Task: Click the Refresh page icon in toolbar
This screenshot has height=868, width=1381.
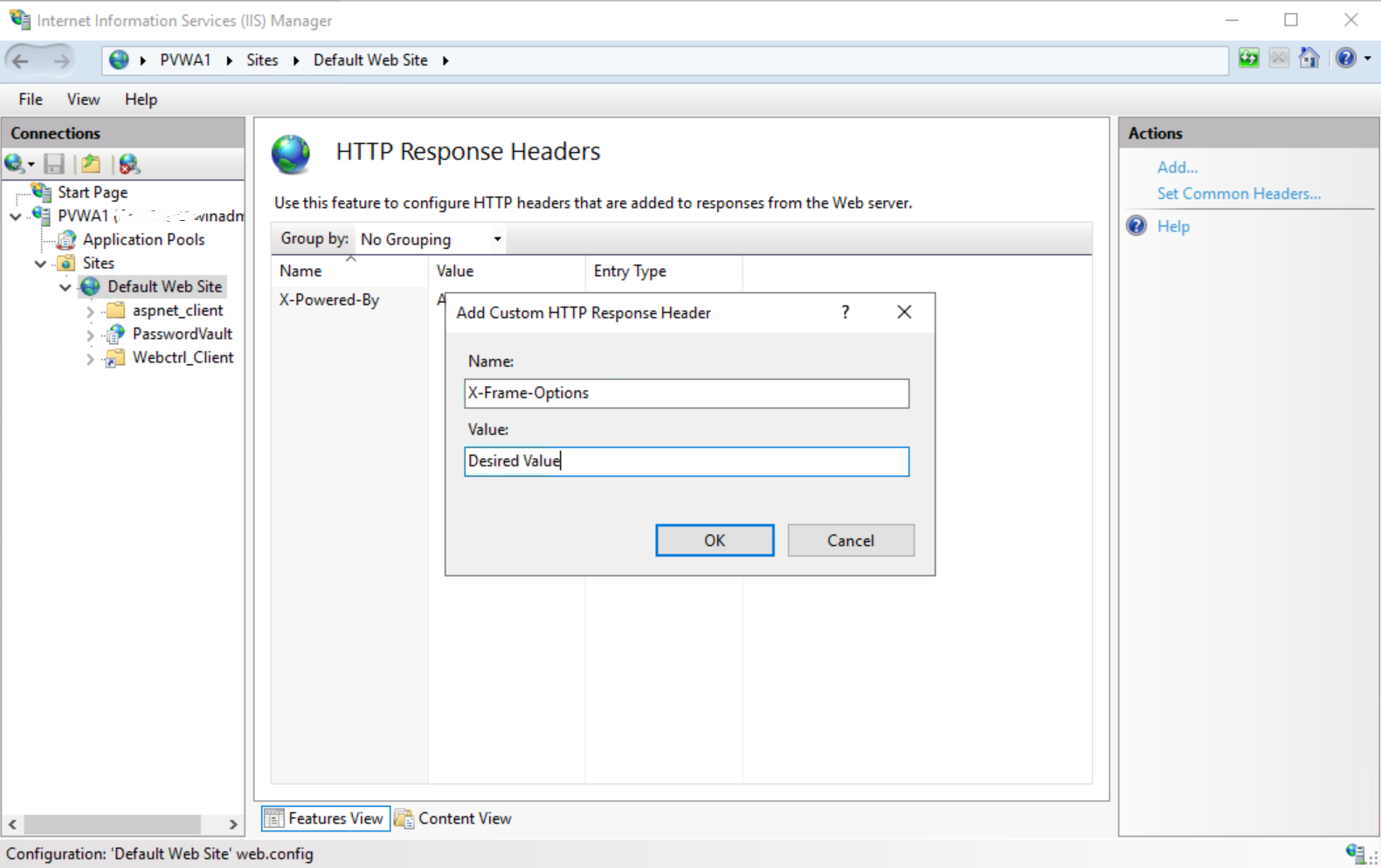Action: (x=1249, y=59)
